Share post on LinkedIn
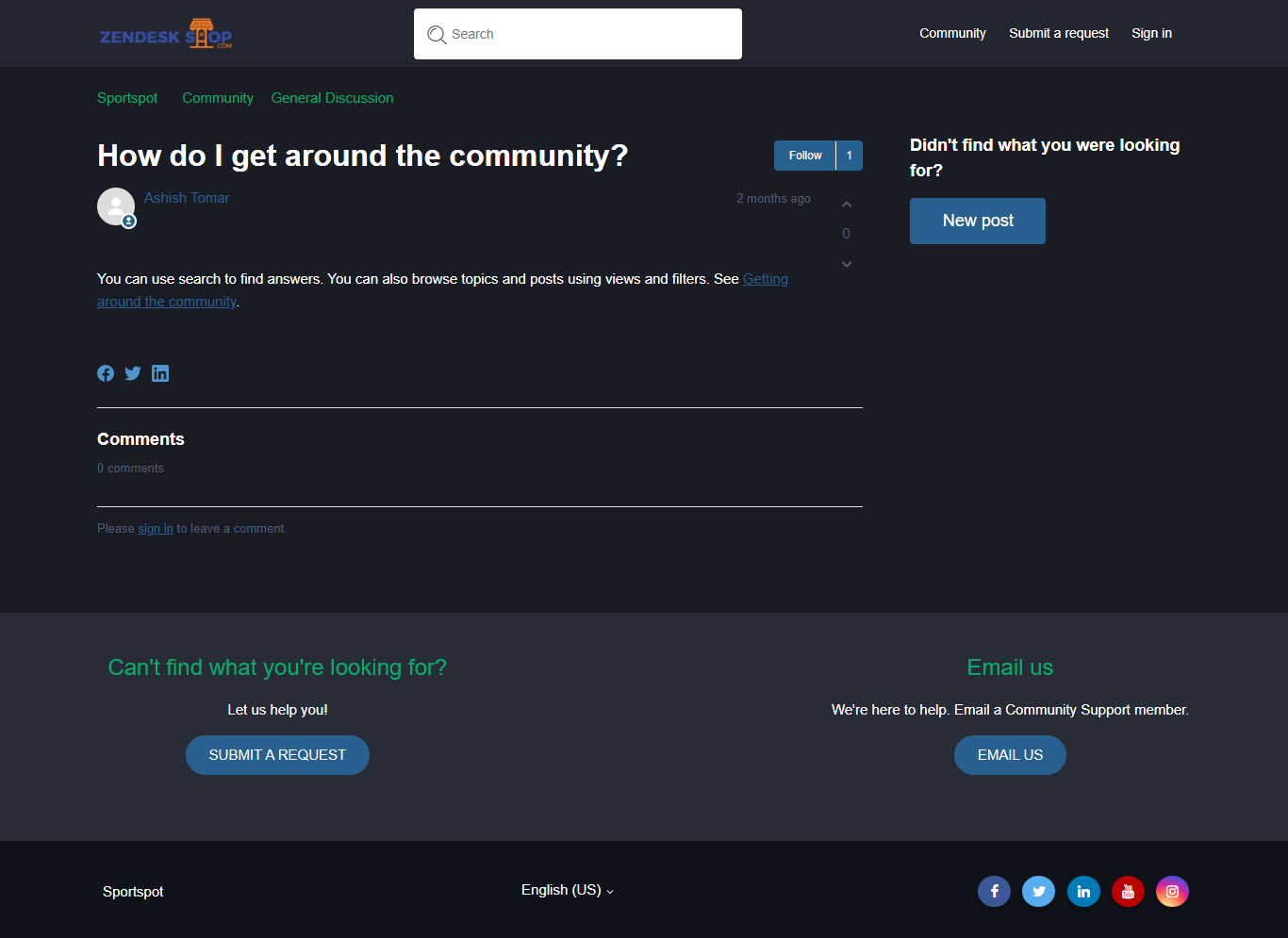Screen dimensions: 1288x938 [160, 373]
